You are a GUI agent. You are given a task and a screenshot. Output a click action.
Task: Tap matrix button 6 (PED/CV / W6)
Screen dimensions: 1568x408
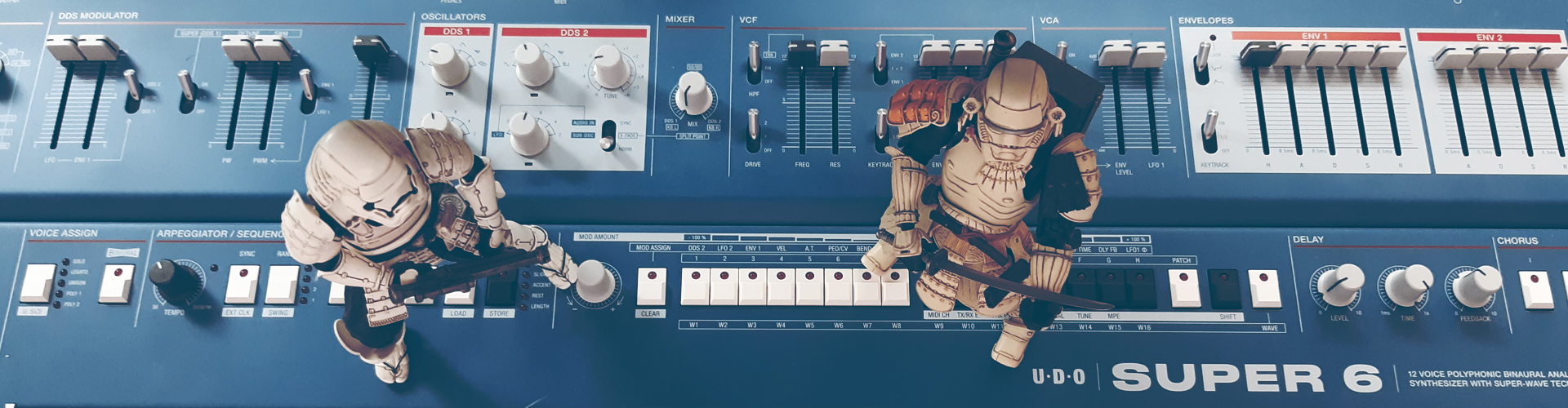pyautogui.click(x=838, y=286)
